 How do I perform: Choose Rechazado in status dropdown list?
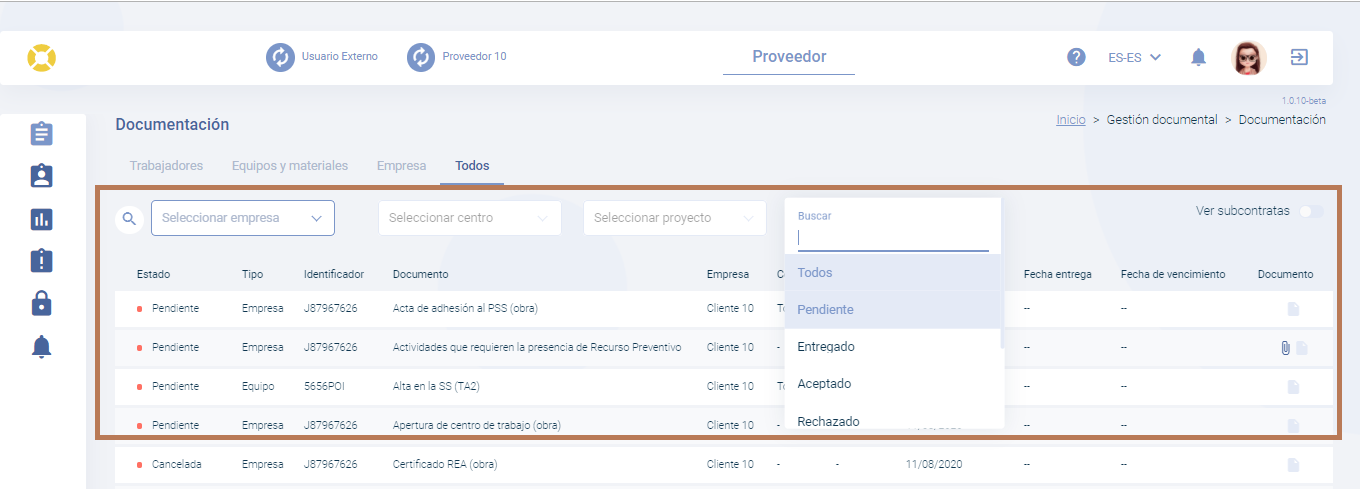pos(892,421)
